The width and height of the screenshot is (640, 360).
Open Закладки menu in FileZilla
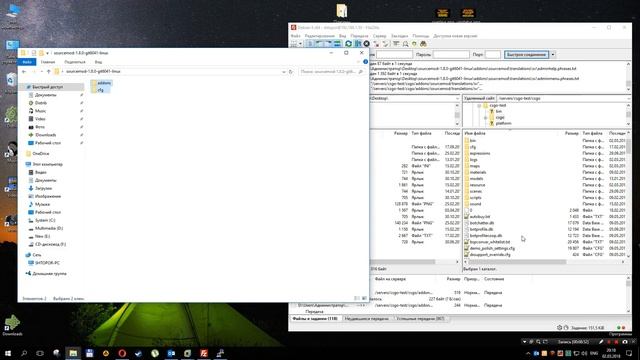(399, 36)
